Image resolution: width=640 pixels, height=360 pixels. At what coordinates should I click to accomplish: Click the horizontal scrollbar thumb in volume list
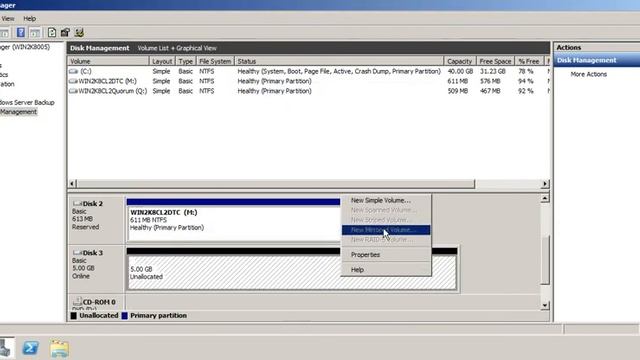[x=276, y=184]
